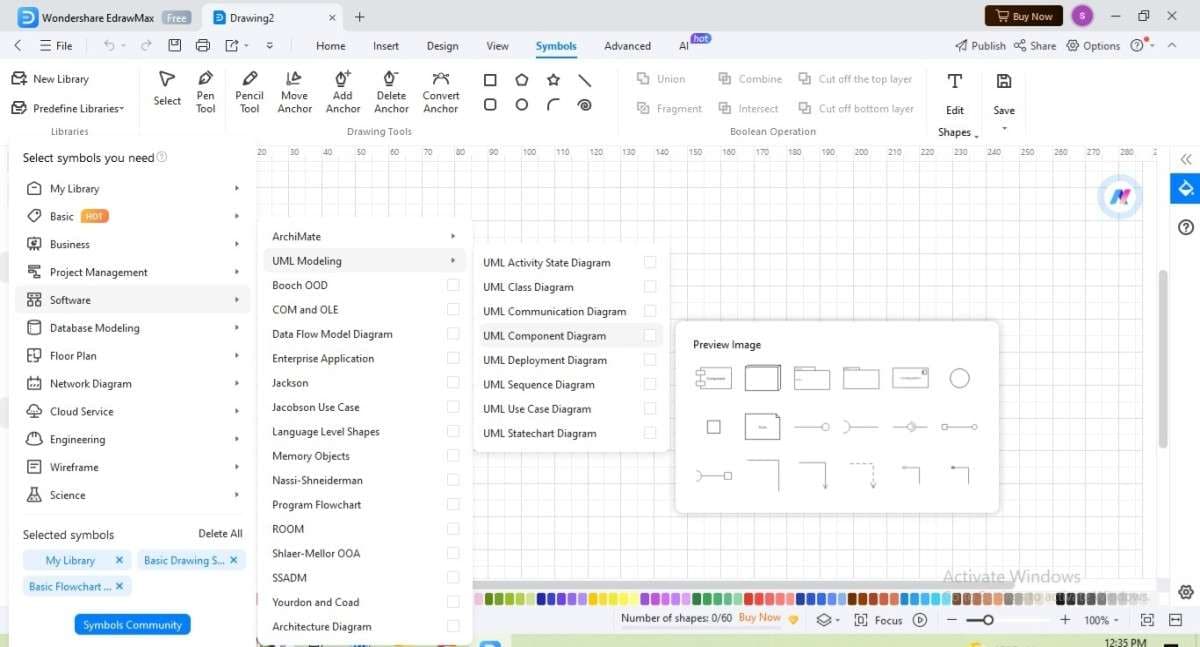Select the rounded rectangle tool
The height and width of the screenshot is (647, 1200).
click(490, 104)
